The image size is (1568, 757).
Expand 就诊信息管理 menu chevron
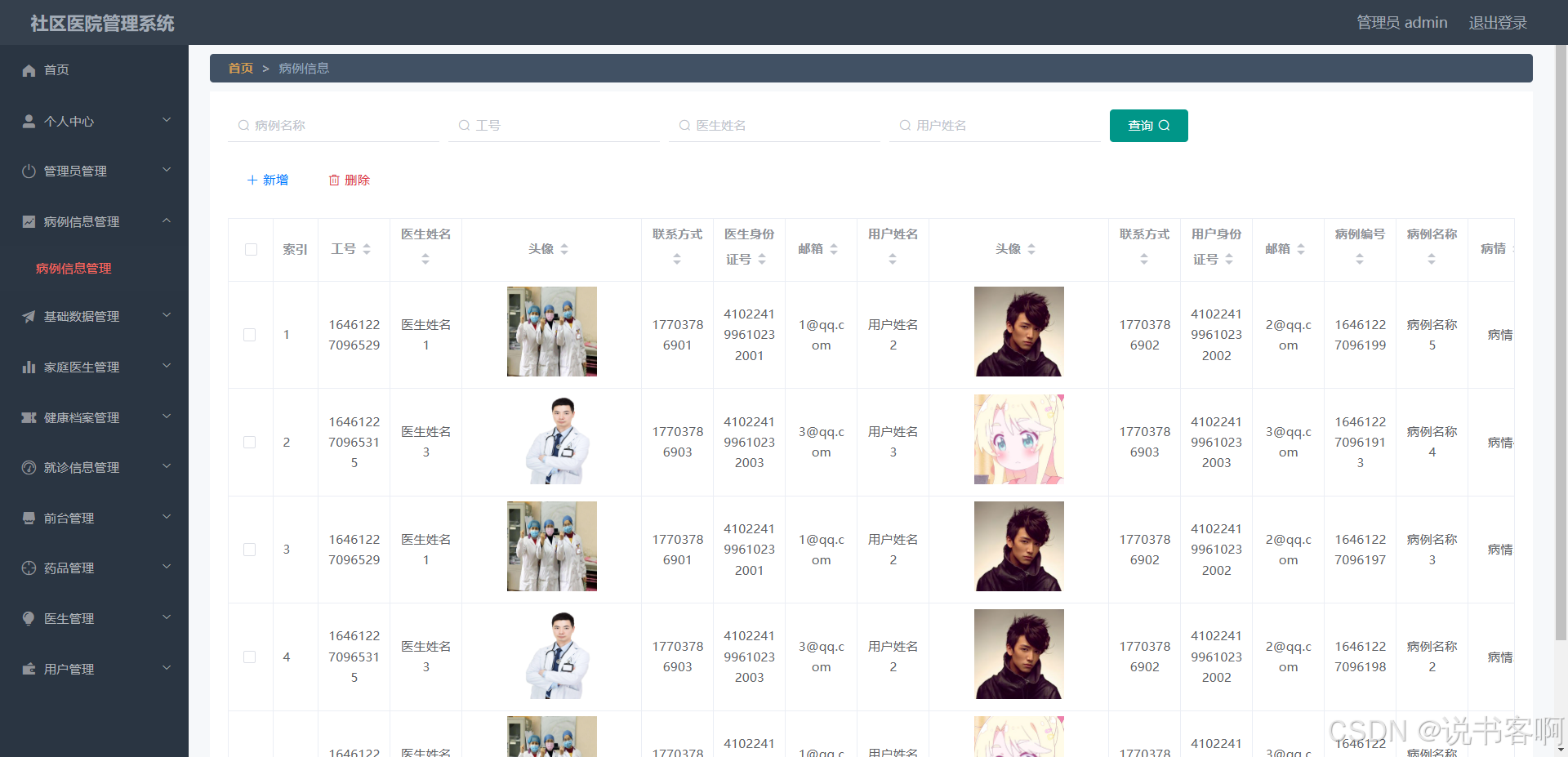point(167,466)
